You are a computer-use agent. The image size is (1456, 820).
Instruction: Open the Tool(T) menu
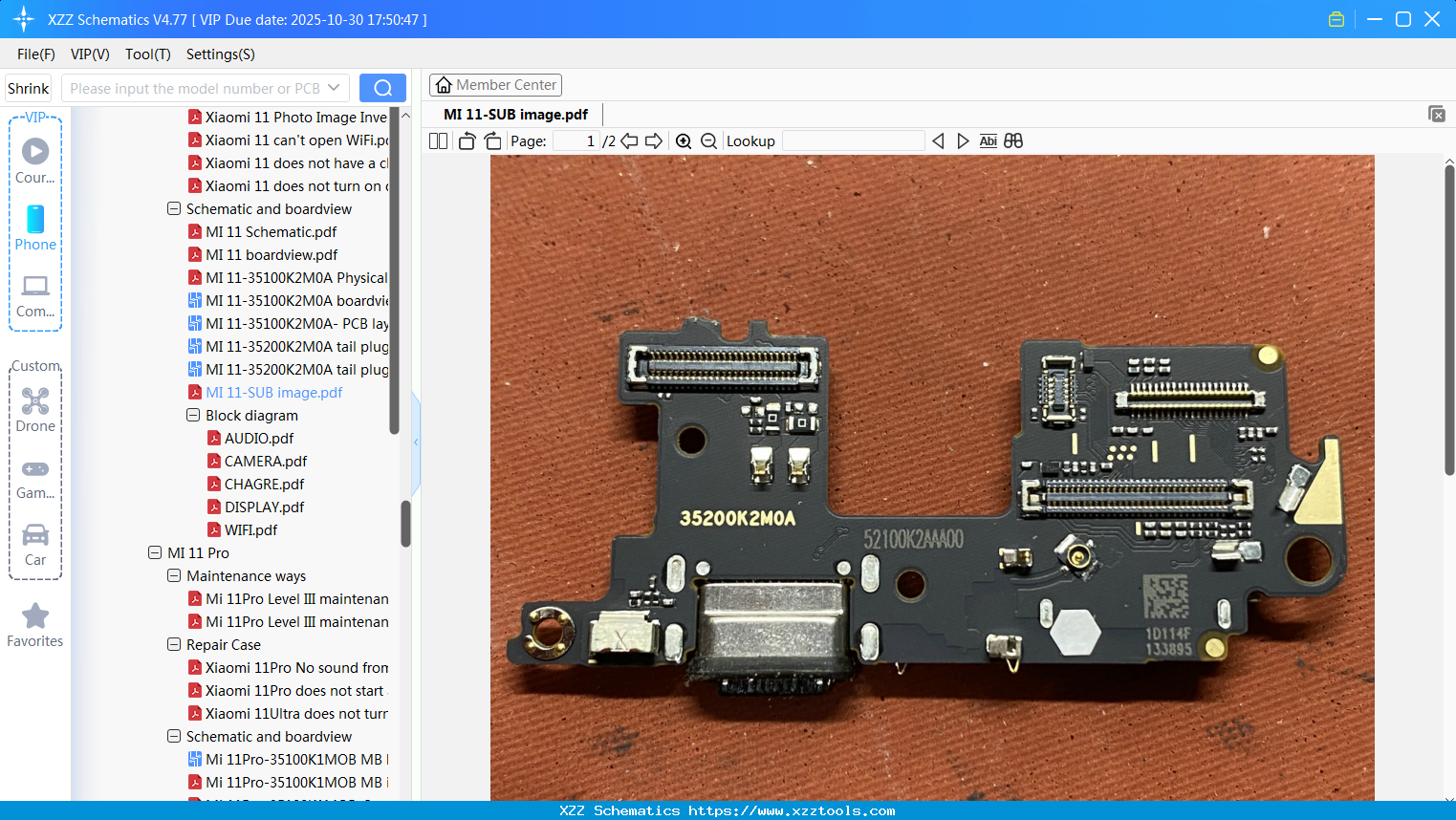[147, 54]
